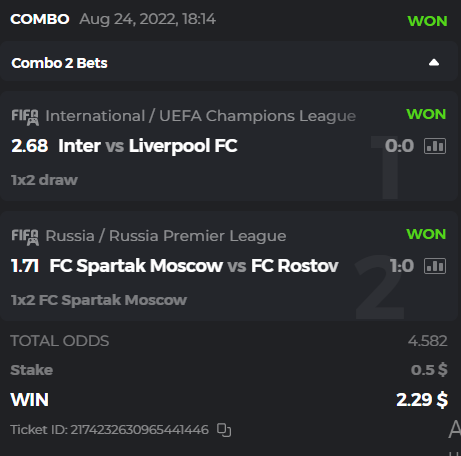Click the COMBO bet type label

point(40,19)
